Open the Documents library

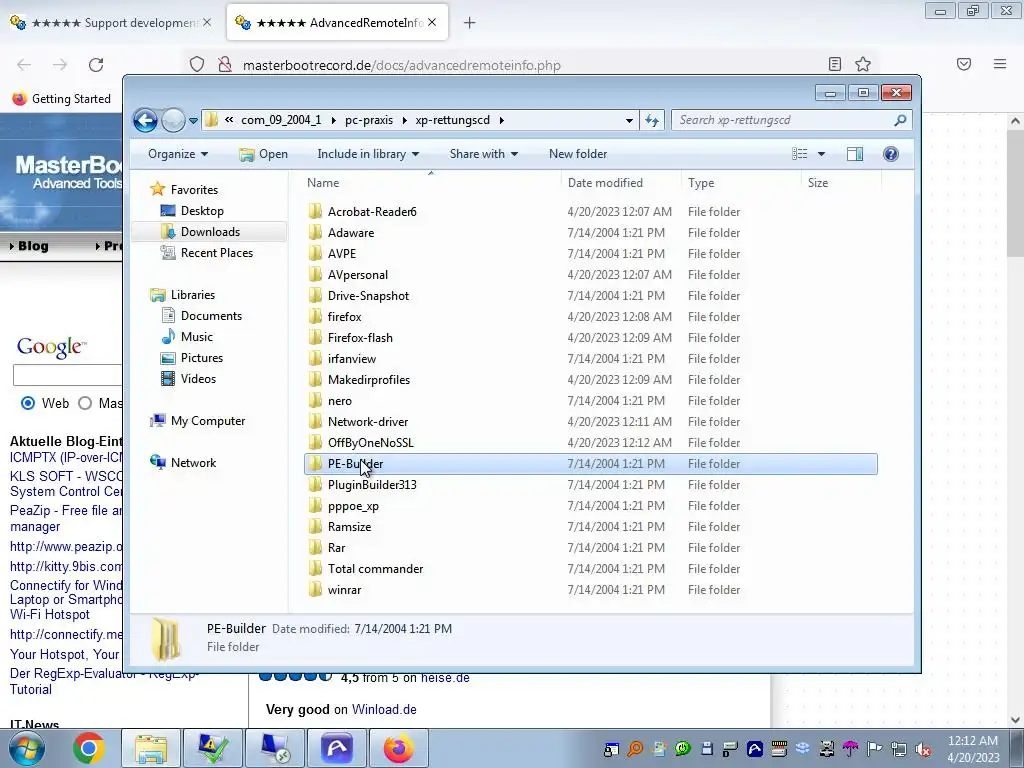(211, 316)
